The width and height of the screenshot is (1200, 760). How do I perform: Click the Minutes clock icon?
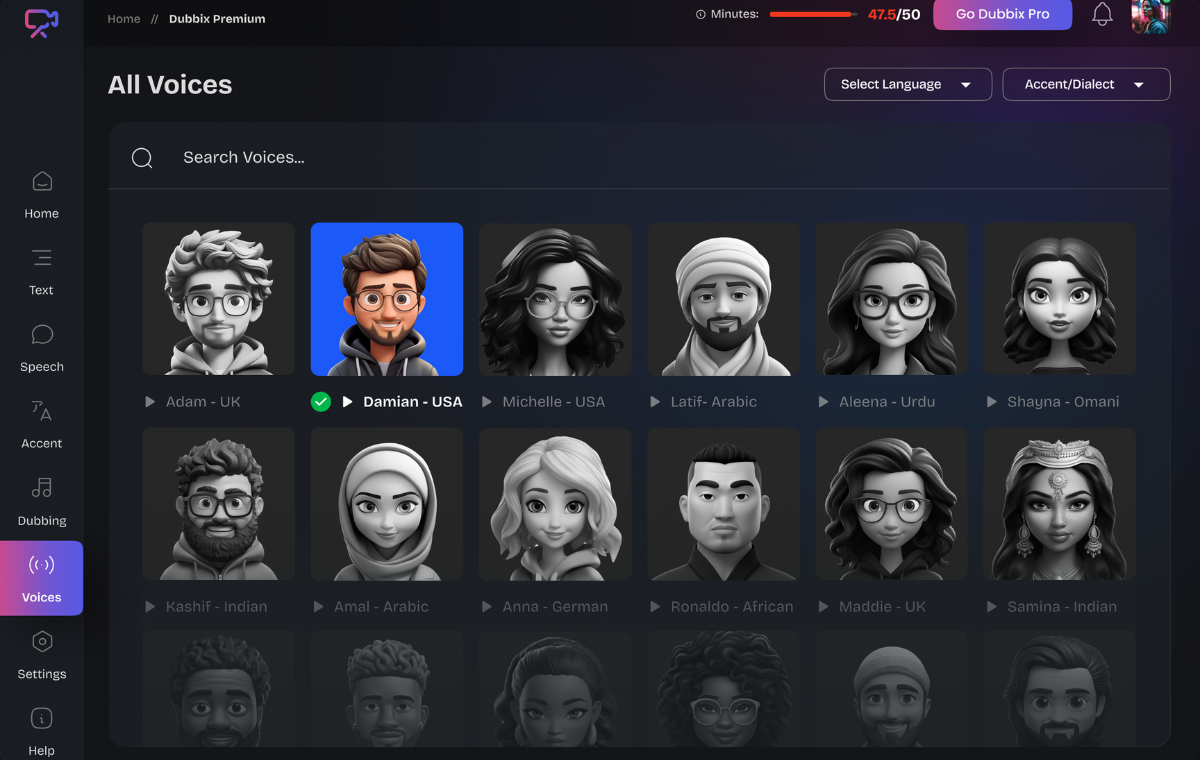700,14
